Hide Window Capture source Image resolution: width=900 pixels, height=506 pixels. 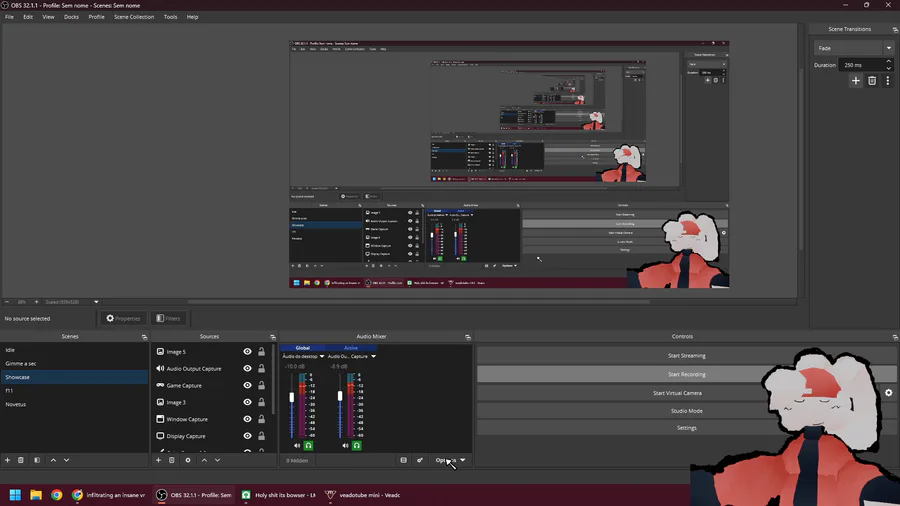click(x=247, y=419)
